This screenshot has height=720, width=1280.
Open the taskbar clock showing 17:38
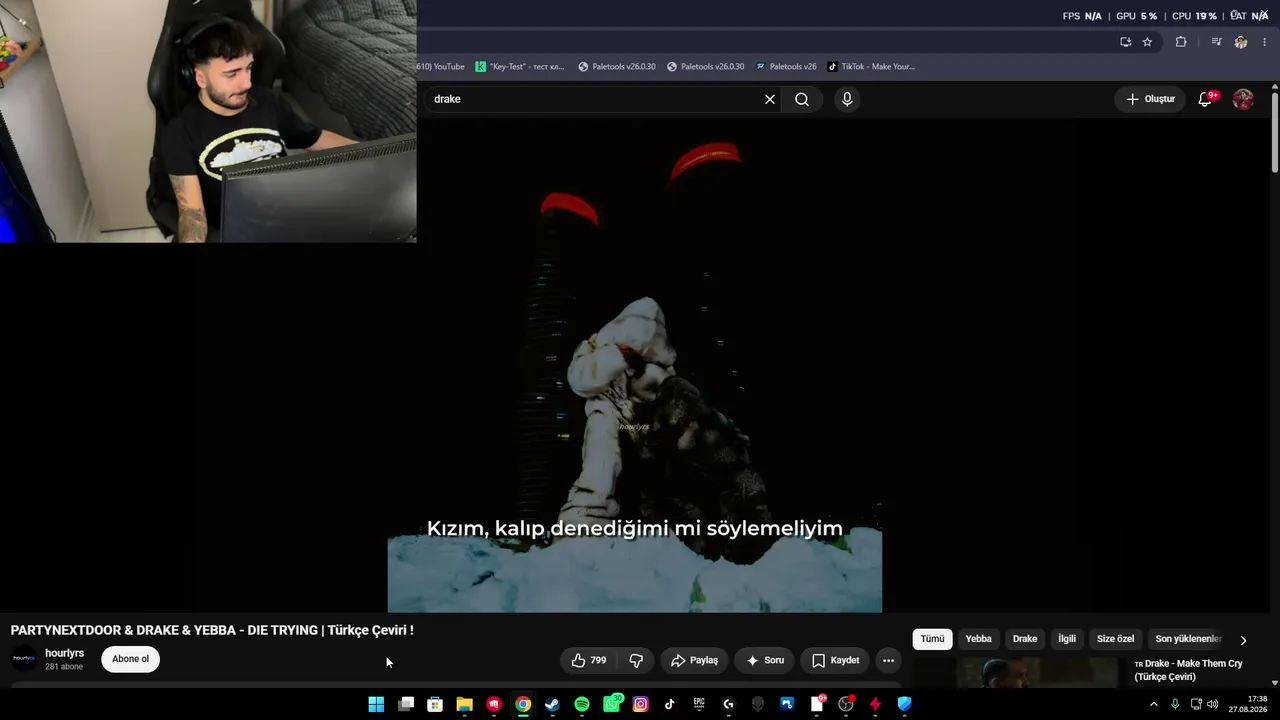tap(1249, 704)
